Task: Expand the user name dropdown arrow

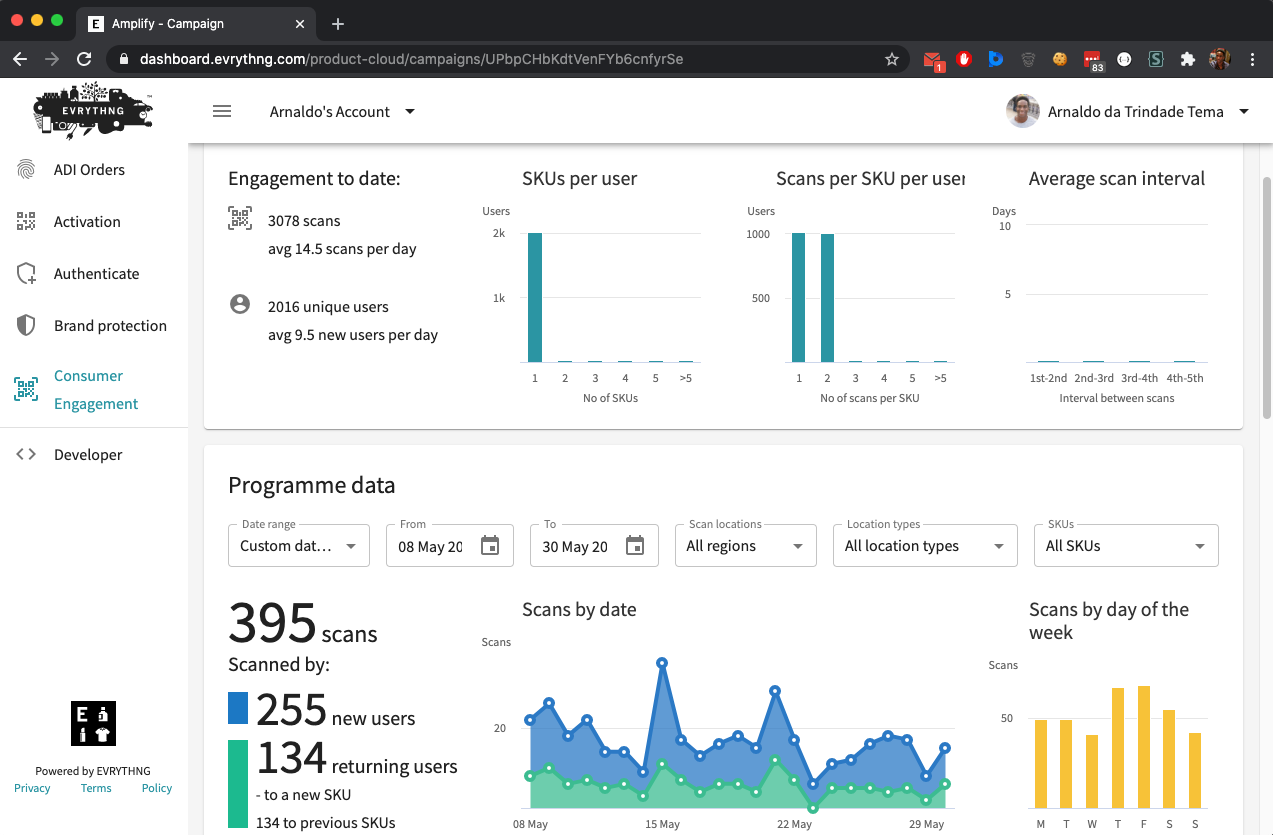Action: tap(1244, 111)
